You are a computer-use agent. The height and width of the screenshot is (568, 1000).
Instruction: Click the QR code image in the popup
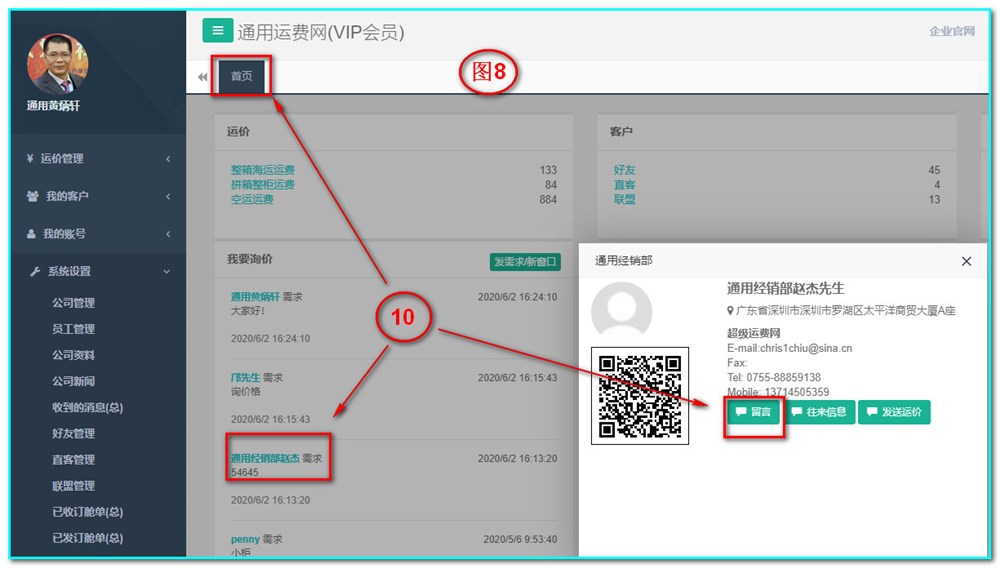(640, 395)
